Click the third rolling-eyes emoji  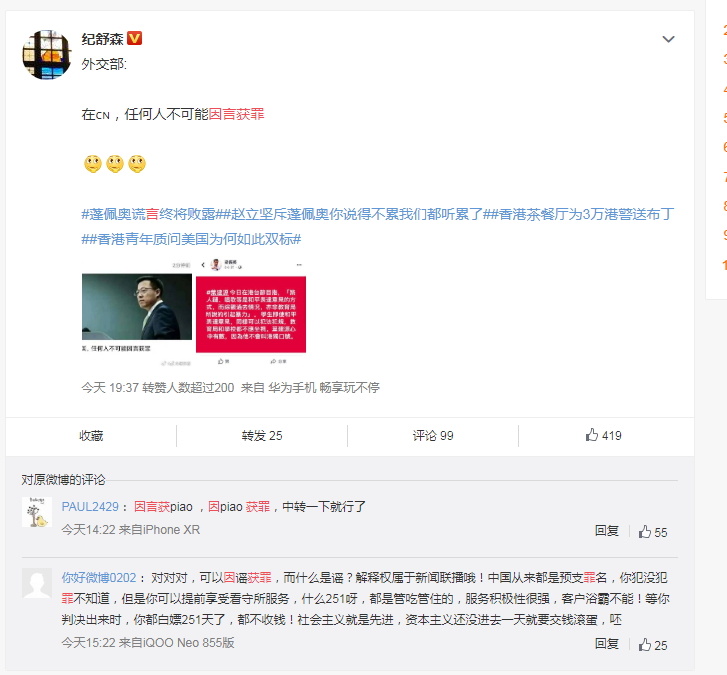tap(137, 164)
